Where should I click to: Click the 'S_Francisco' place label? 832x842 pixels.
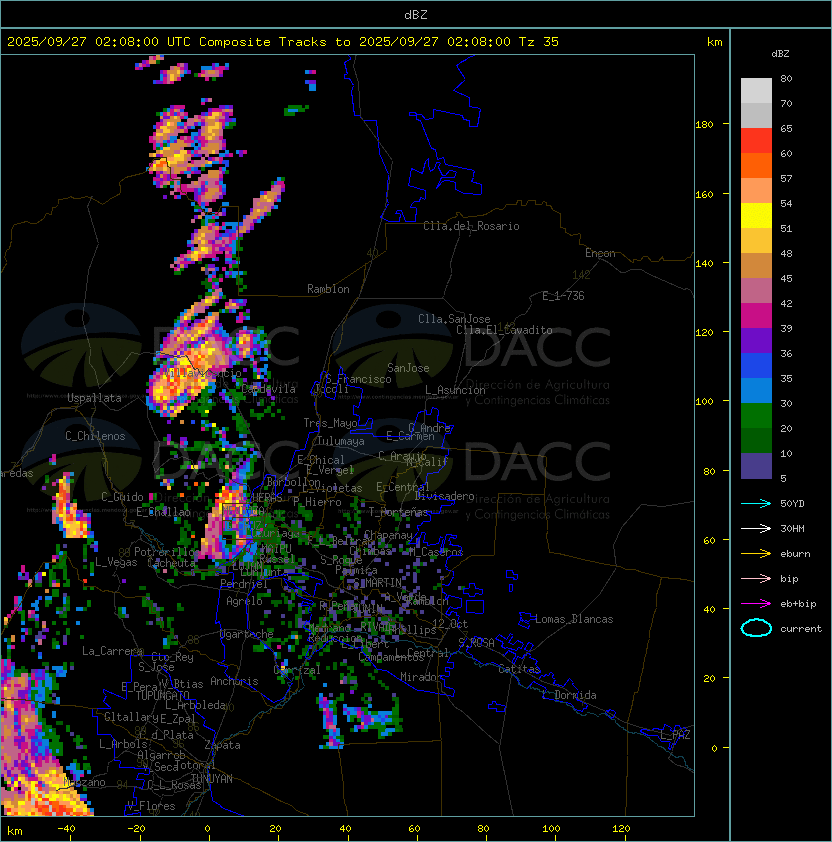(358, 379)
